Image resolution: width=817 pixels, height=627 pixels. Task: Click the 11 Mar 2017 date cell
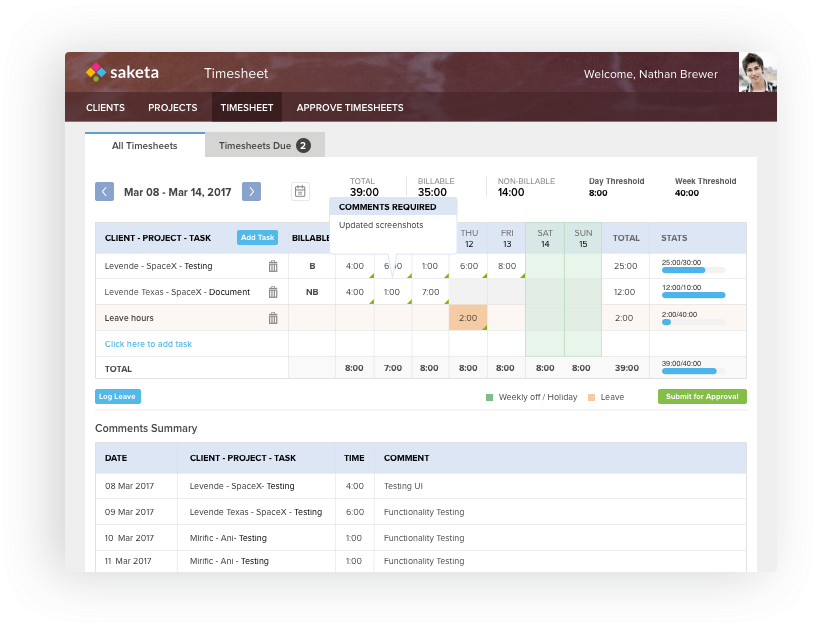pos(128,561)
